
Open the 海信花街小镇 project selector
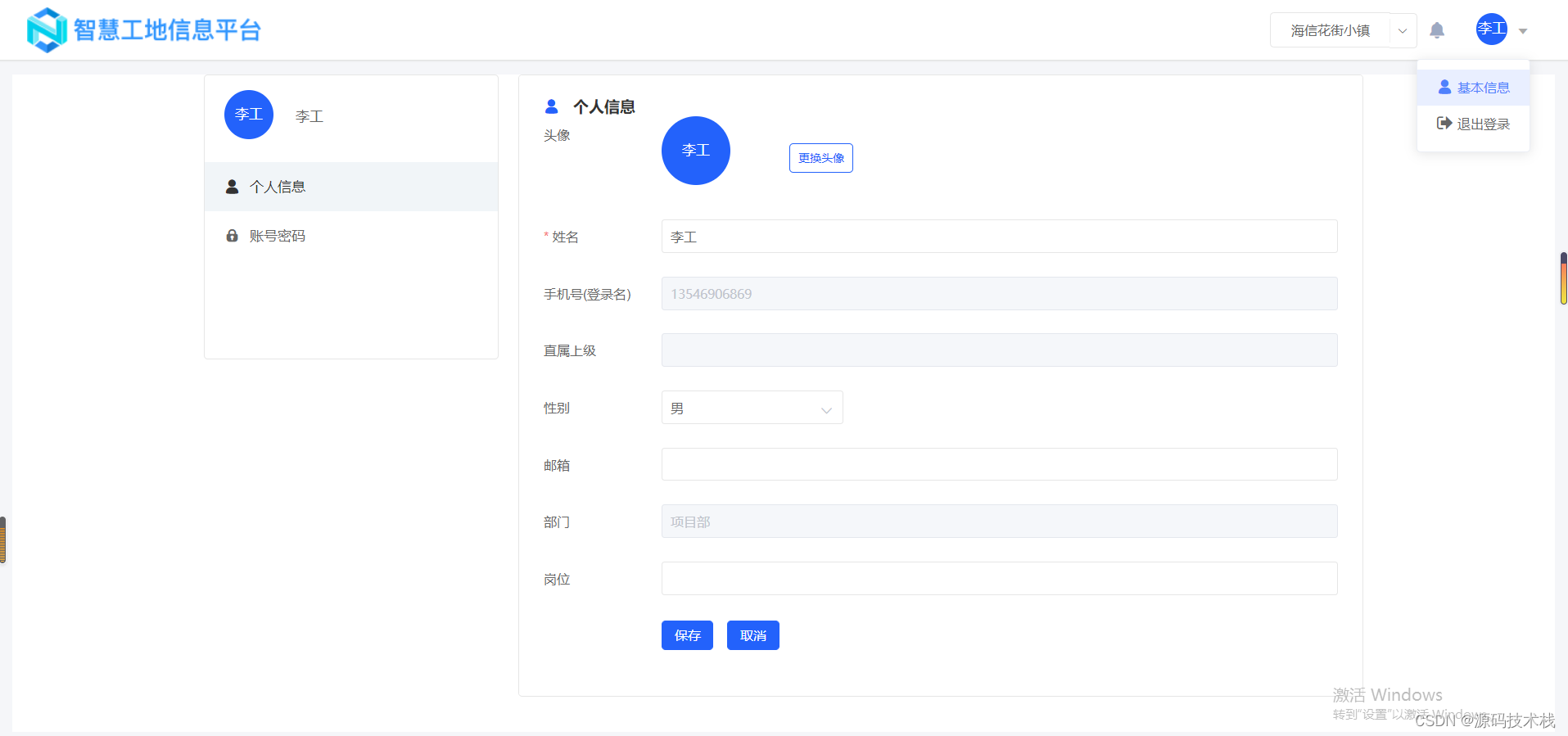click(x=1344, y=30)
